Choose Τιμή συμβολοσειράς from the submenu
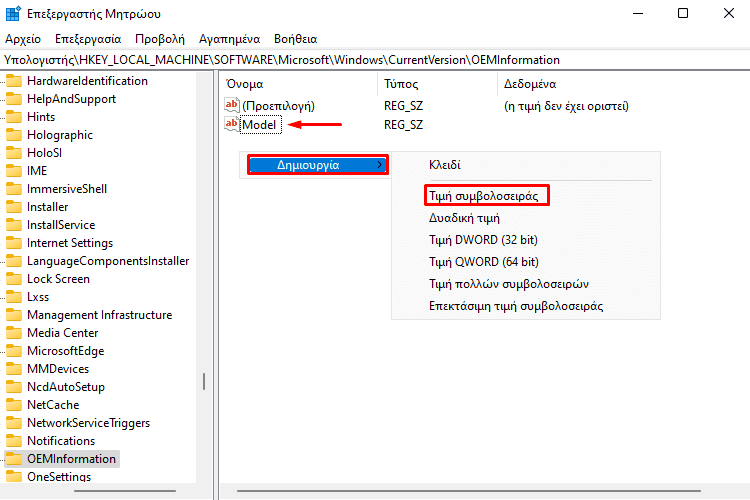 [x=484, y=196]
